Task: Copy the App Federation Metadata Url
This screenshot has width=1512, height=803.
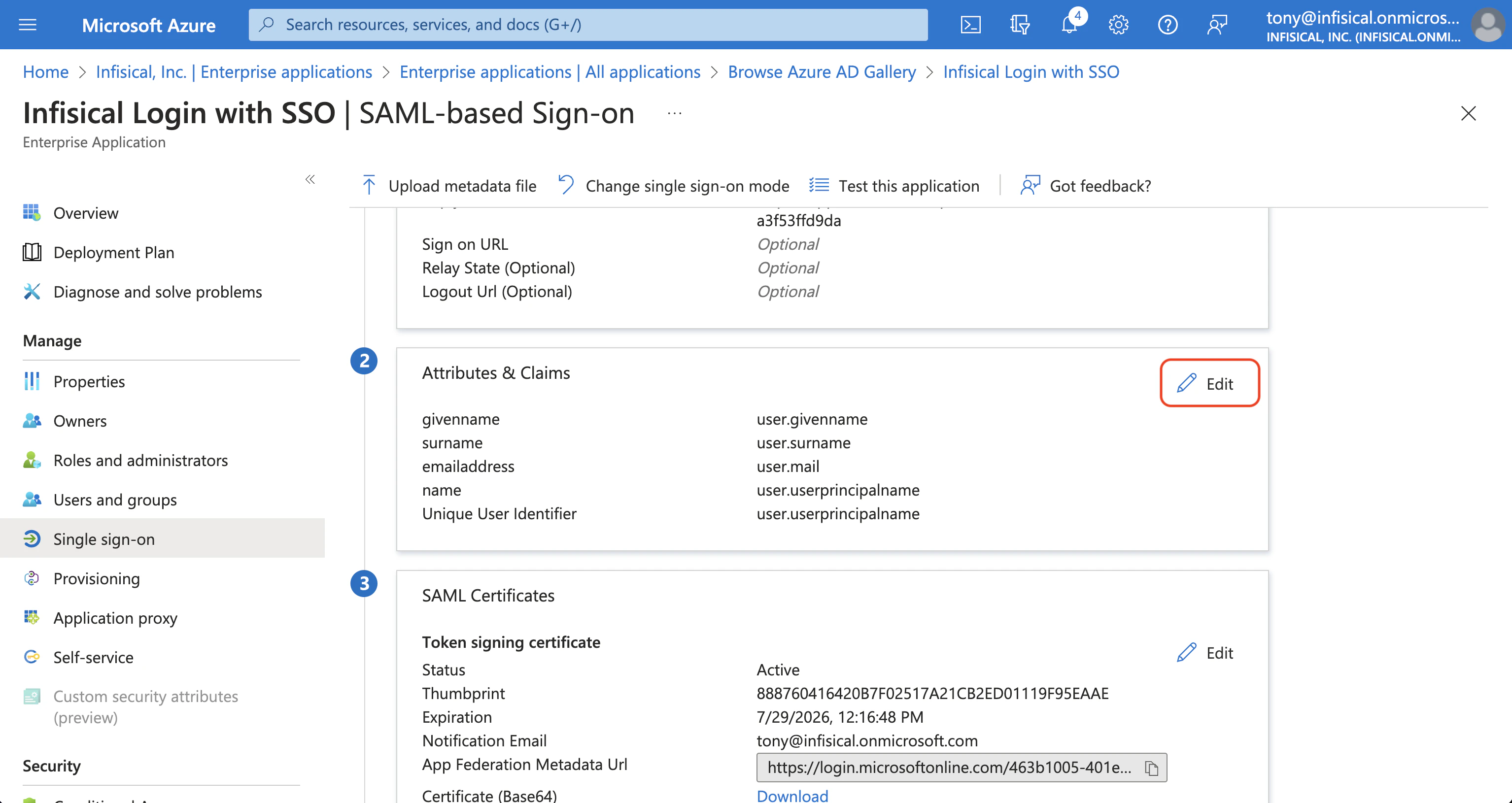Action: (x=1151, y=768)
